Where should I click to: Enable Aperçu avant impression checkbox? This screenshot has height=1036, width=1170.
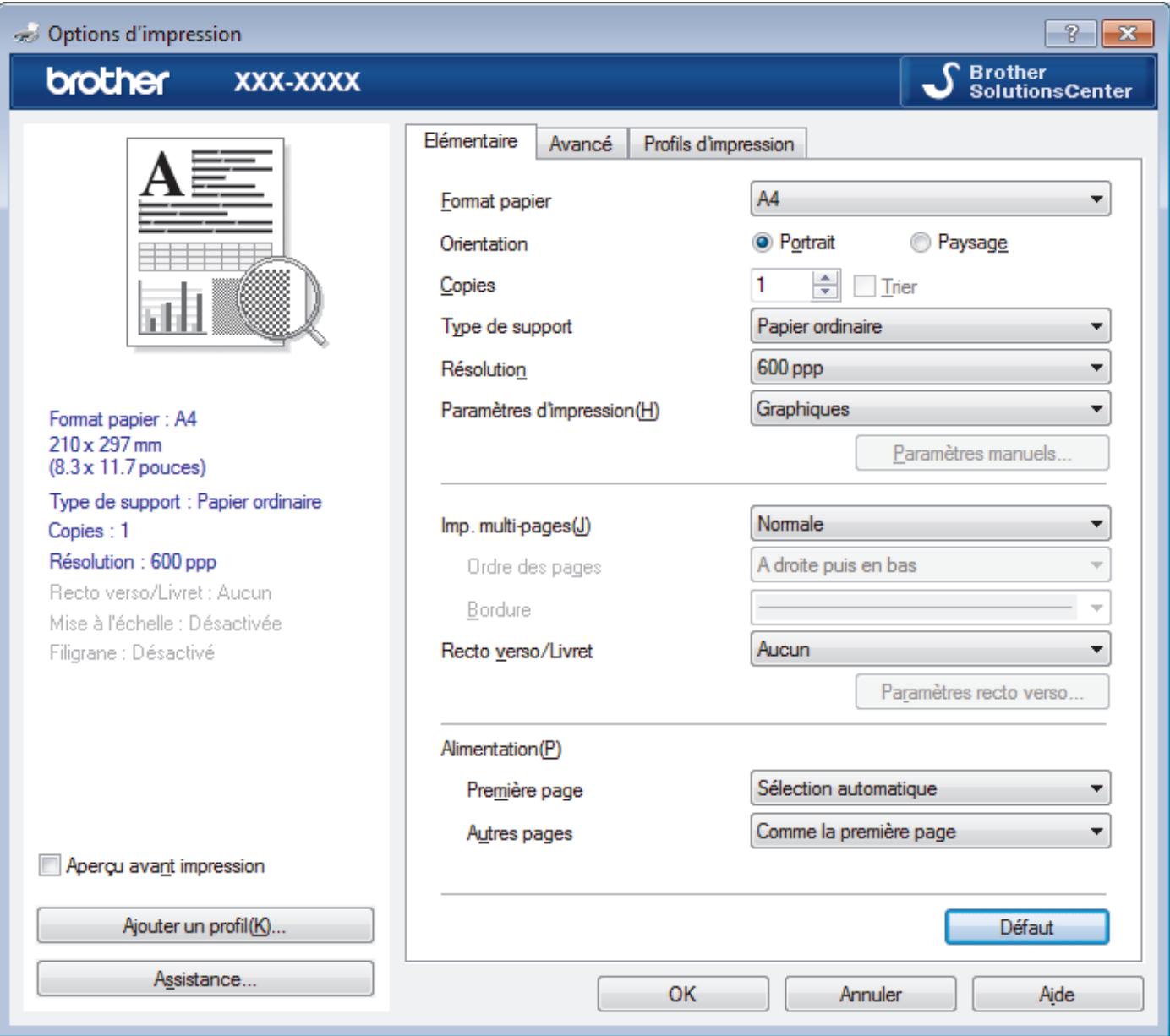click(x=51, y=866)
